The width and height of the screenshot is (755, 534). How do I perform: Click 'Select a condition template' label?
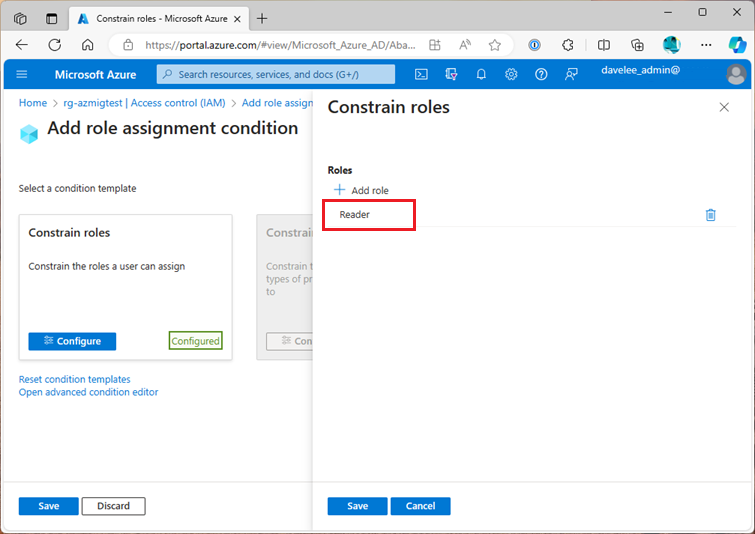pyautogui.click(x=78, y=188)
